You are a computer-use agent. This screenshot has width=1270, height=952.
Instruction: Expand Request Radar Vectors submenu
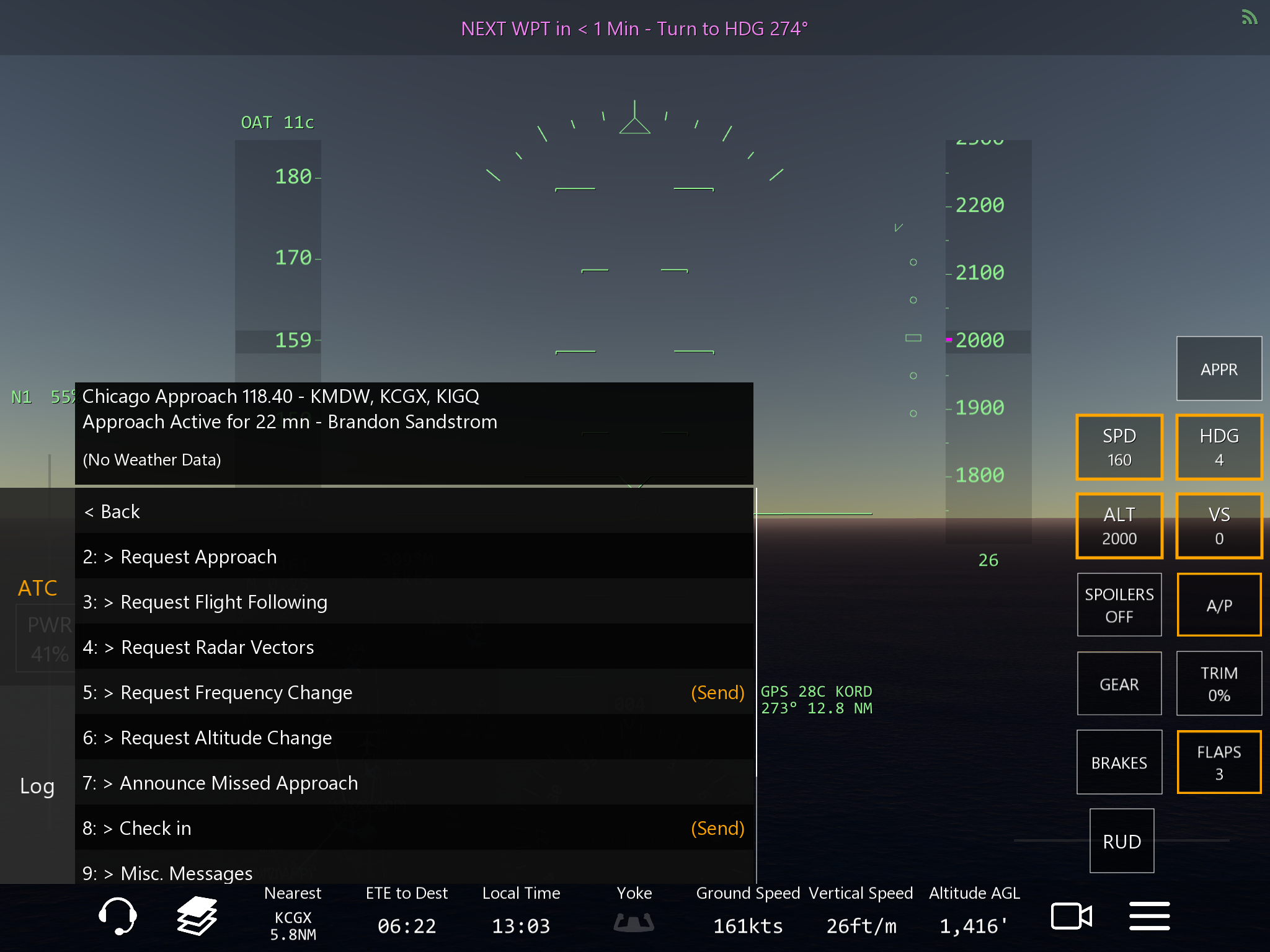coord(217,647)
